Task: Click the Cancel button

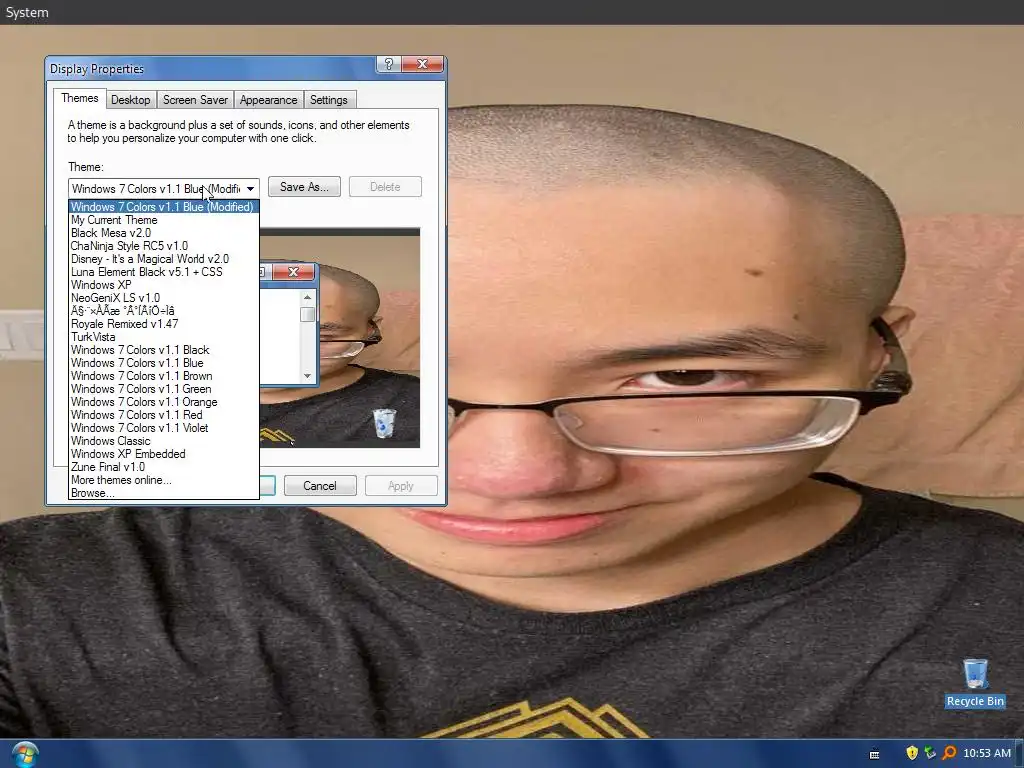Action: pyautogui.click(x=320, y=486)
